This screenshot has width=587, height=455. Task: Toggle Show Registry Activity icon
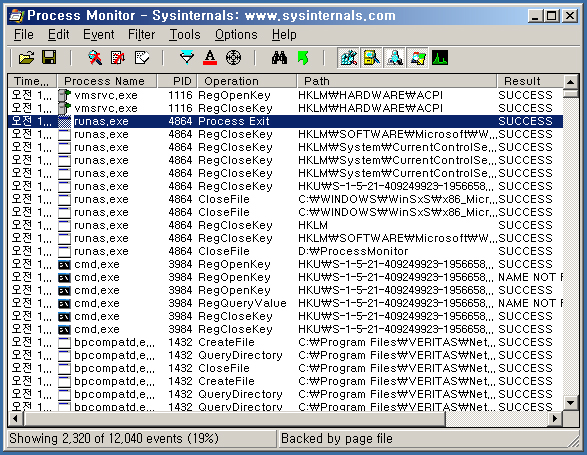349,58
